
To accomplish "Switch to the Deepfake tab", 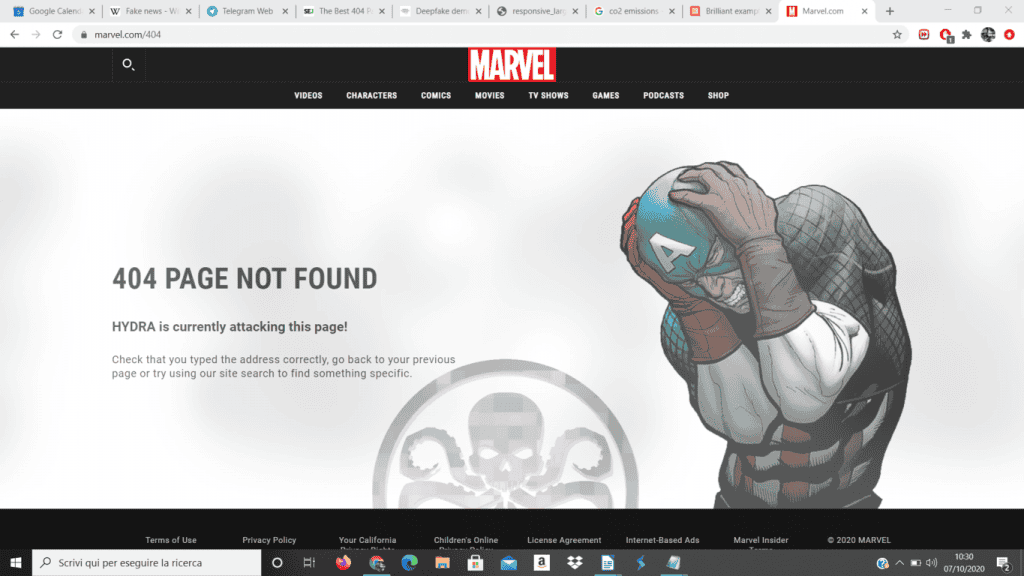I will 441,11.
